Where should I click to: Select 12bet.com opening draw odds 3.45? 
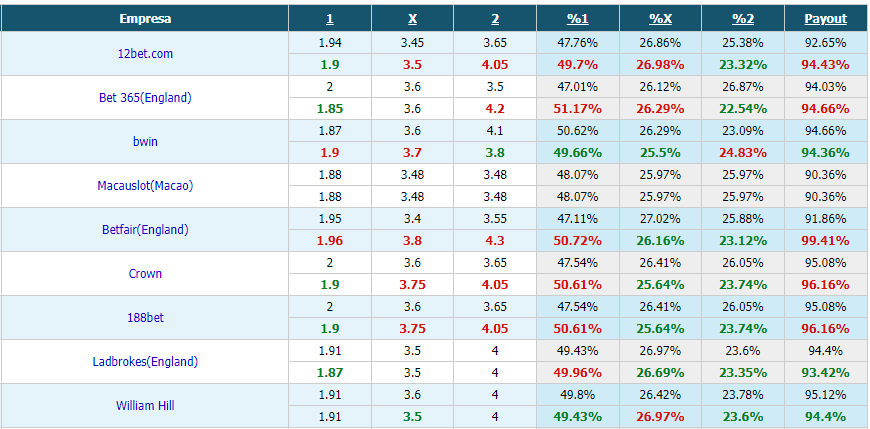(412, 43)
